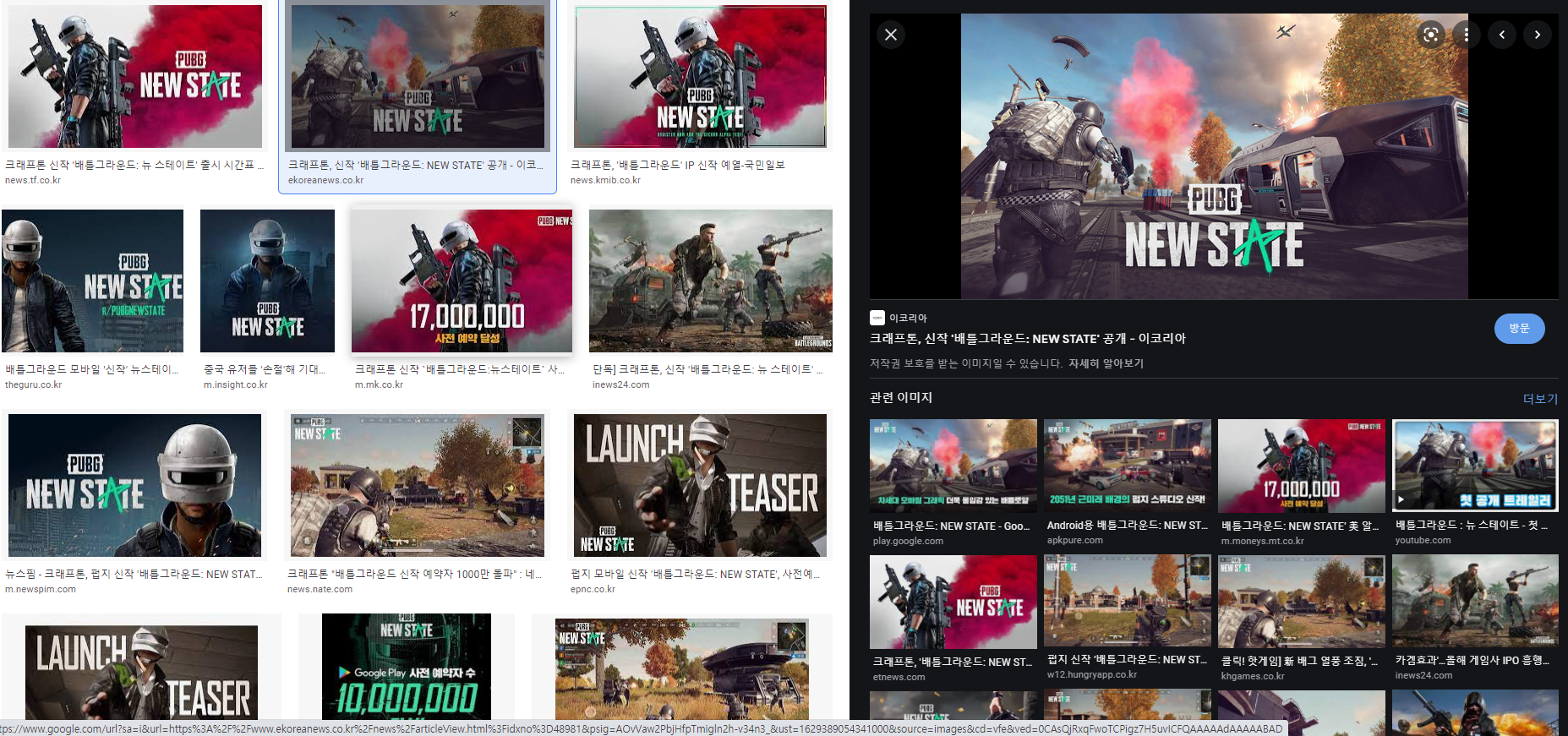Select the m.insight.co.kr result thumbnail
Image resolution: width=1568 pixels, height=736 pixels.
point(267,281)
